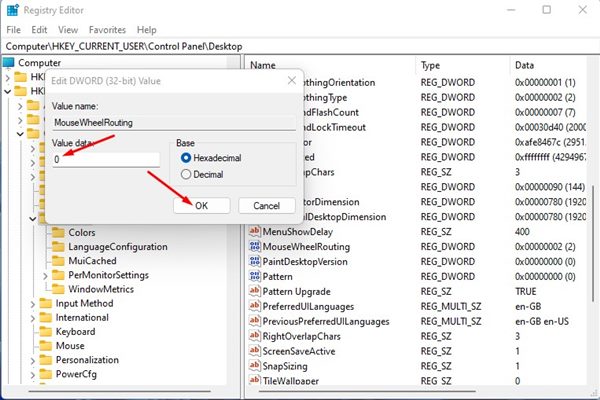This screenshot has width=600, height=400.
Task: Select the Mouse key label
Action: pos(70,346)
